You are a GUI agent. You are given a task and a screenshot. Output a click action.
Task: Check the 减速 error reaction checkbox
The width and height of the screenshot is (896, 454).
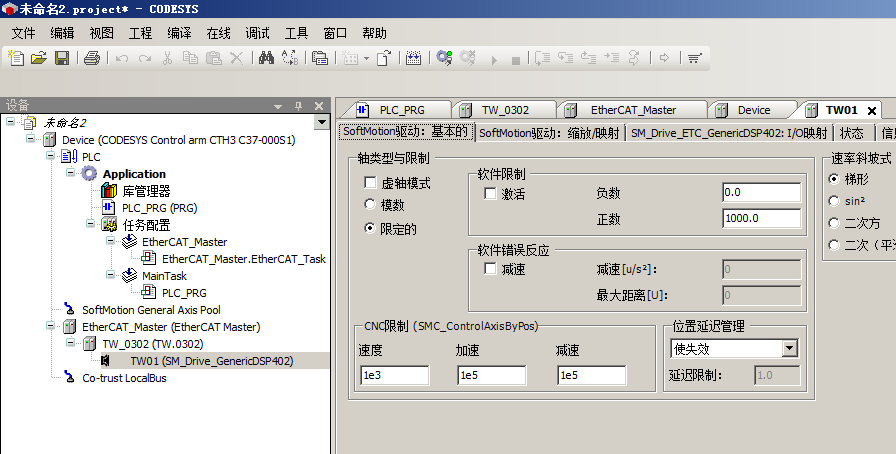(490, 268)
